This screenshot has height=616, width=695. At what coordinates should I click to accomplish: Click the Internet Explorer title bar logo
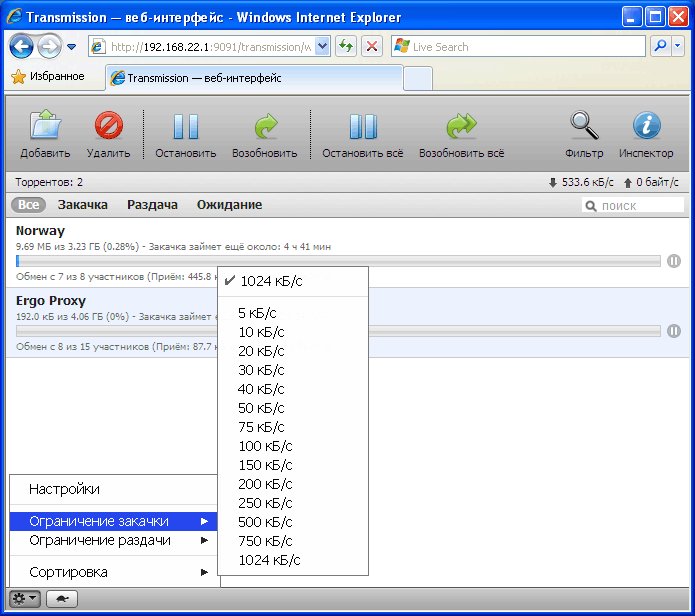(x=14, y=17)
